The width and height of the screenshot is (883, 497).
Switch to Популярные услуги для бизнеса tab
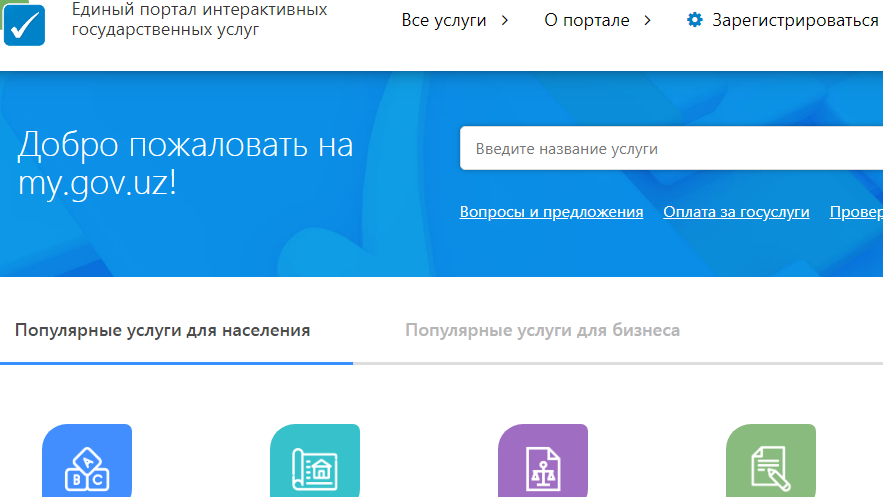[x=542, y=330]
